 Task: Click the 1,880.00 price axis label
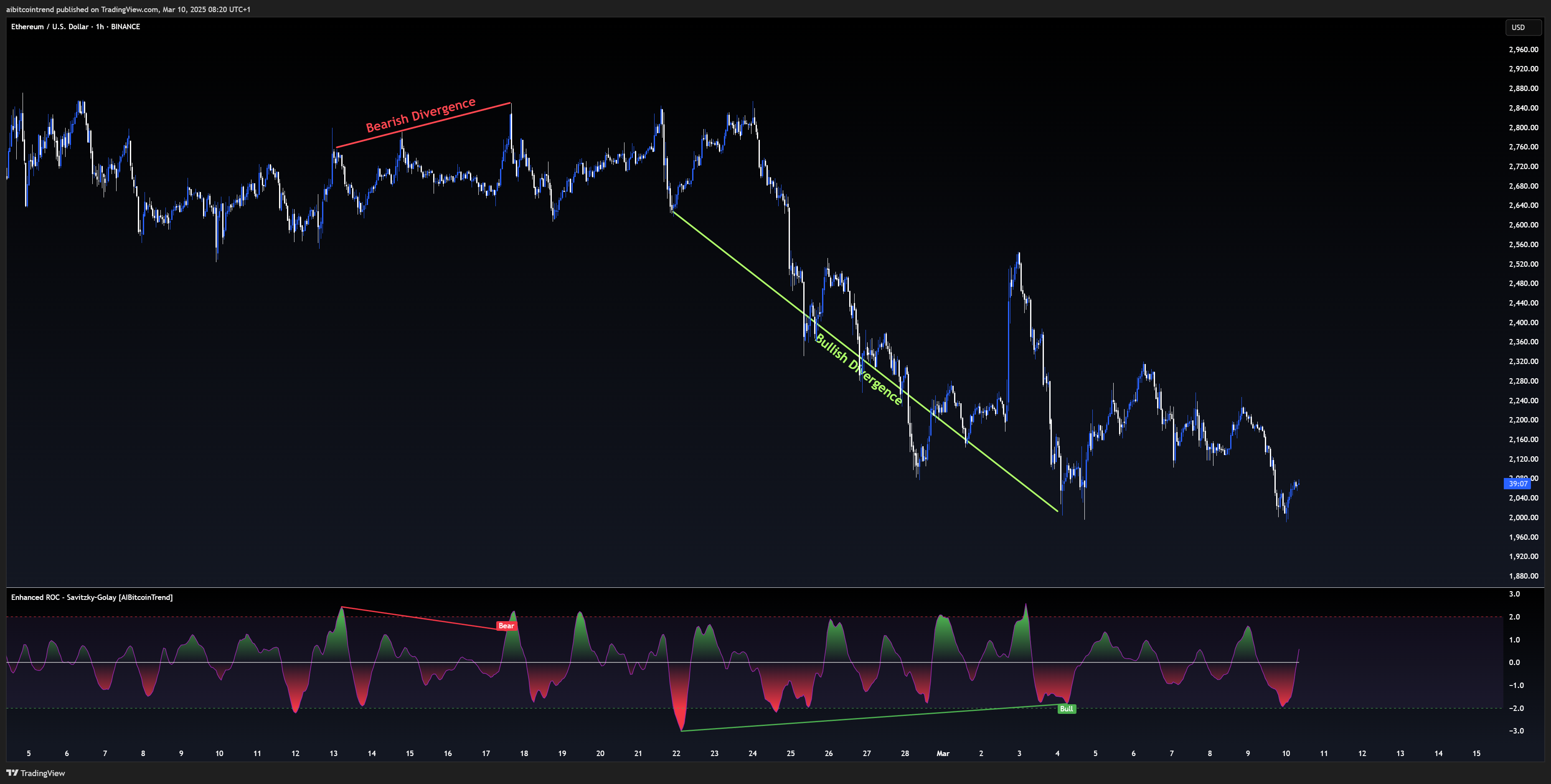tap(1523, 576)
